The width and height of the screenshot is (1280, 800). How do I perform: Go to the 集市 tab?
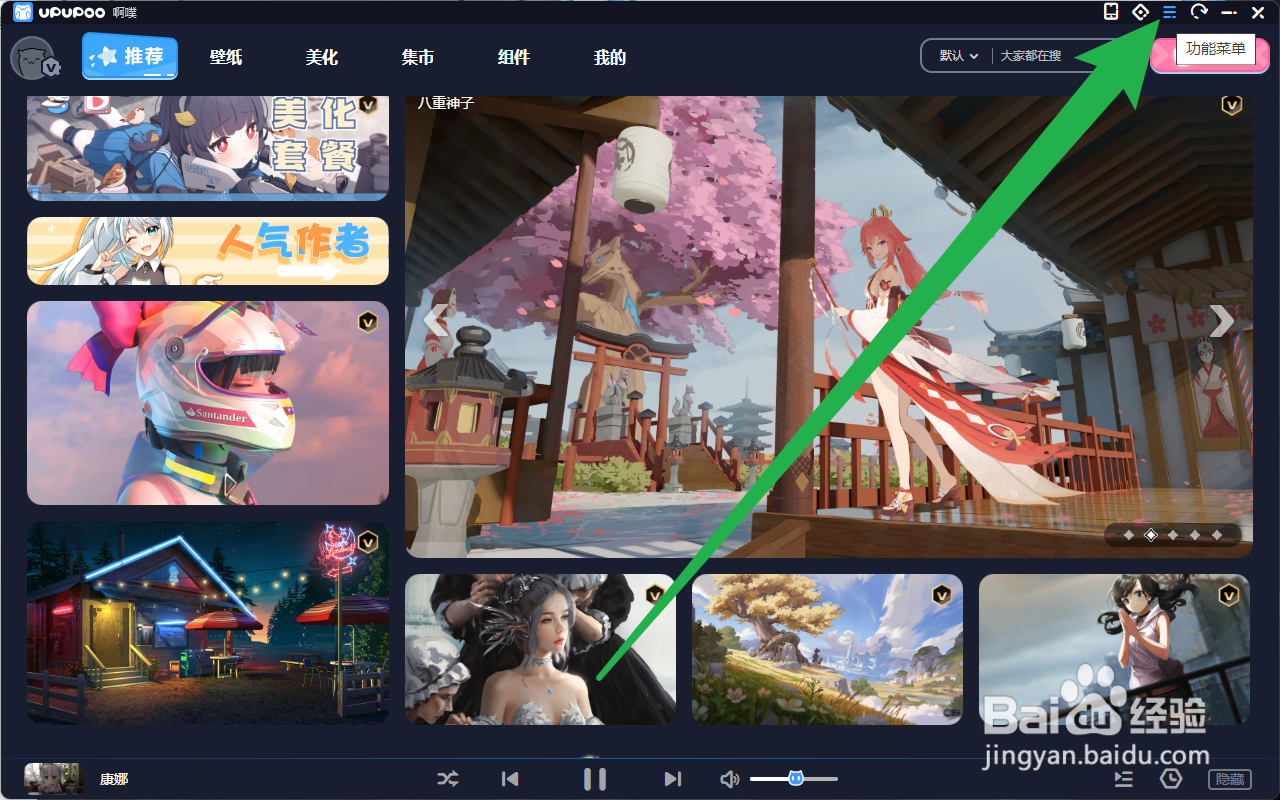(x=418, y=58)
